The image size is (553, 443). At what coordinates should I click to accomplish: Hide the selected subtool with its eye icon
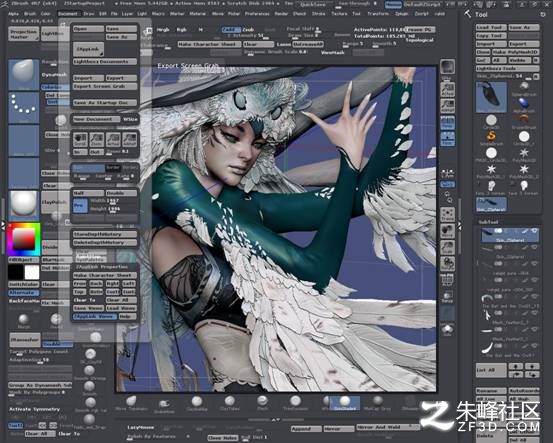coord(534,231)
